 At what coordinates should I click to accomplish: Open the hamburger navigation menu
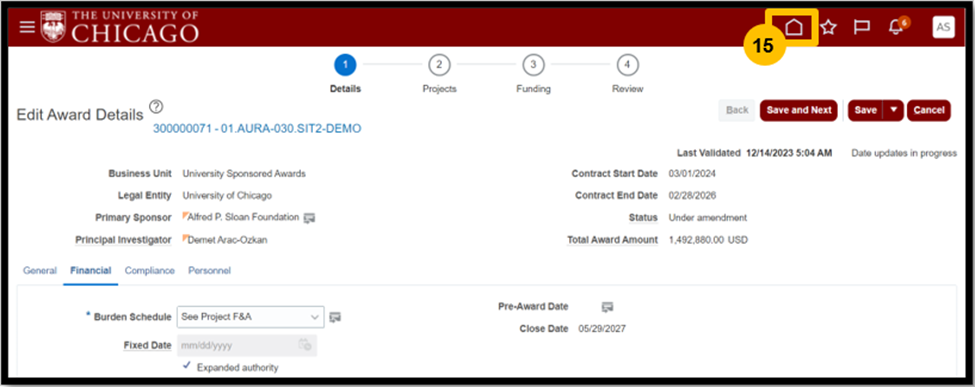27,27
